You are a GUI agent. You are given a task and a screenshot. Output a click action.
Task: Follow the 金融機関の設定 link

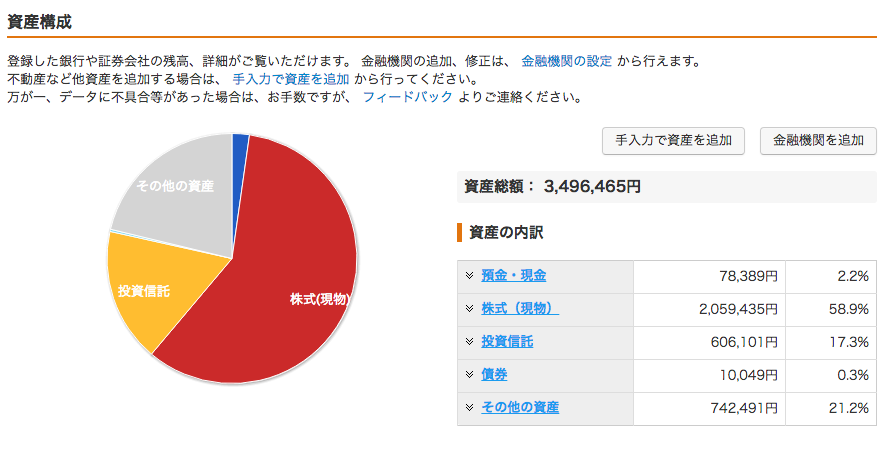(x=566, y=61)
